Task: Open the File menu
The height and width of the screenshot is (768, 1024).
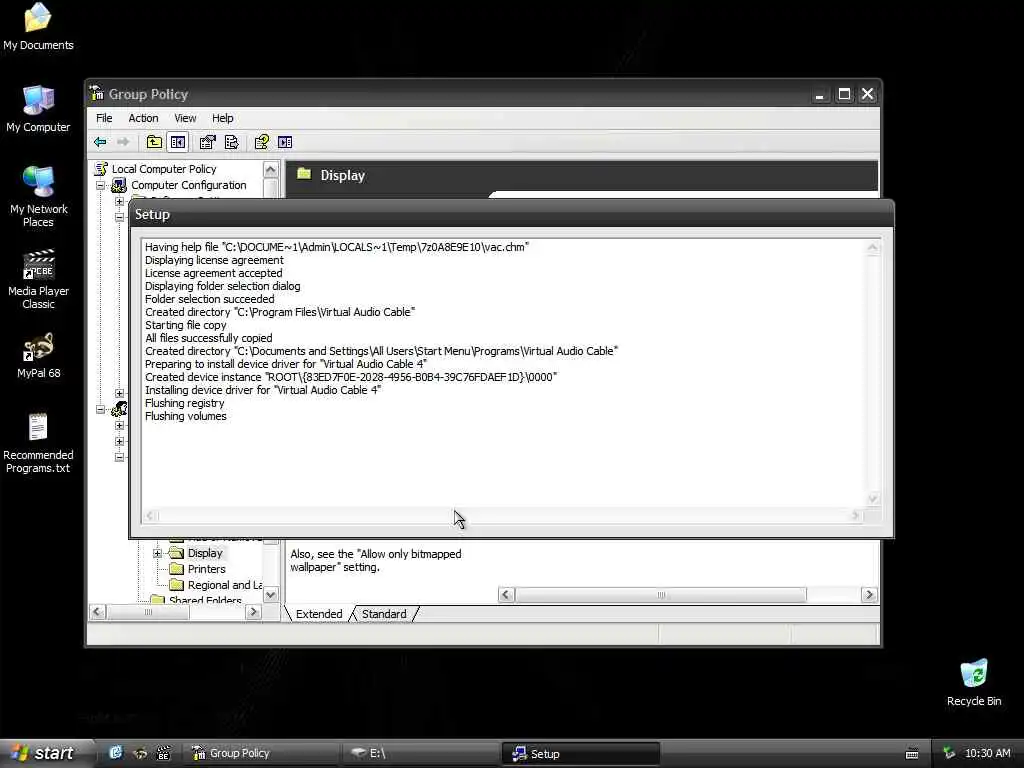Action: coord(104,118)
